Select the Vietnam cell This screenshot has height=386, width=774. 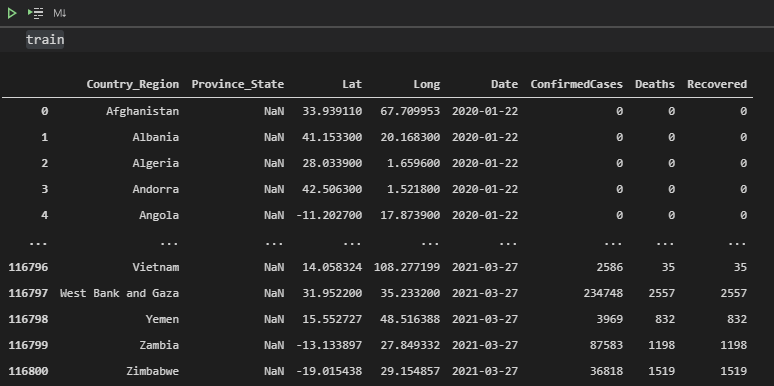(155, 267)
